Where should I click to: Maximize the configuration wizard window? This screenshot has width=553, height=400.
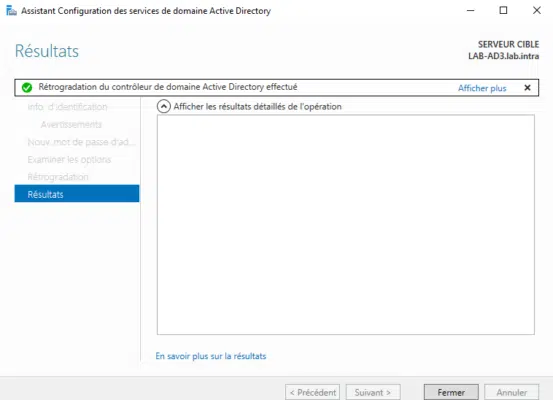[x=503, y=11]
